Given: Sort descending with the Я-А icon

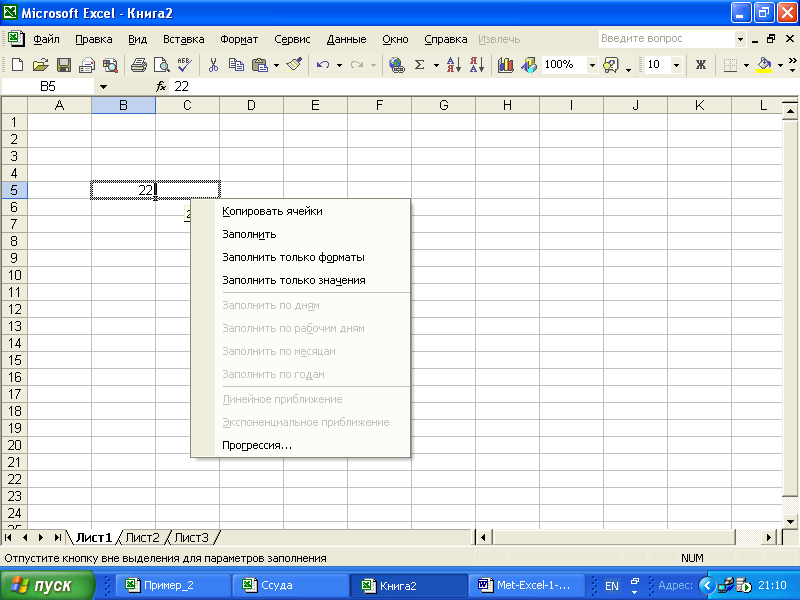Looking at the screenshot, I should [x=477, y=65].
